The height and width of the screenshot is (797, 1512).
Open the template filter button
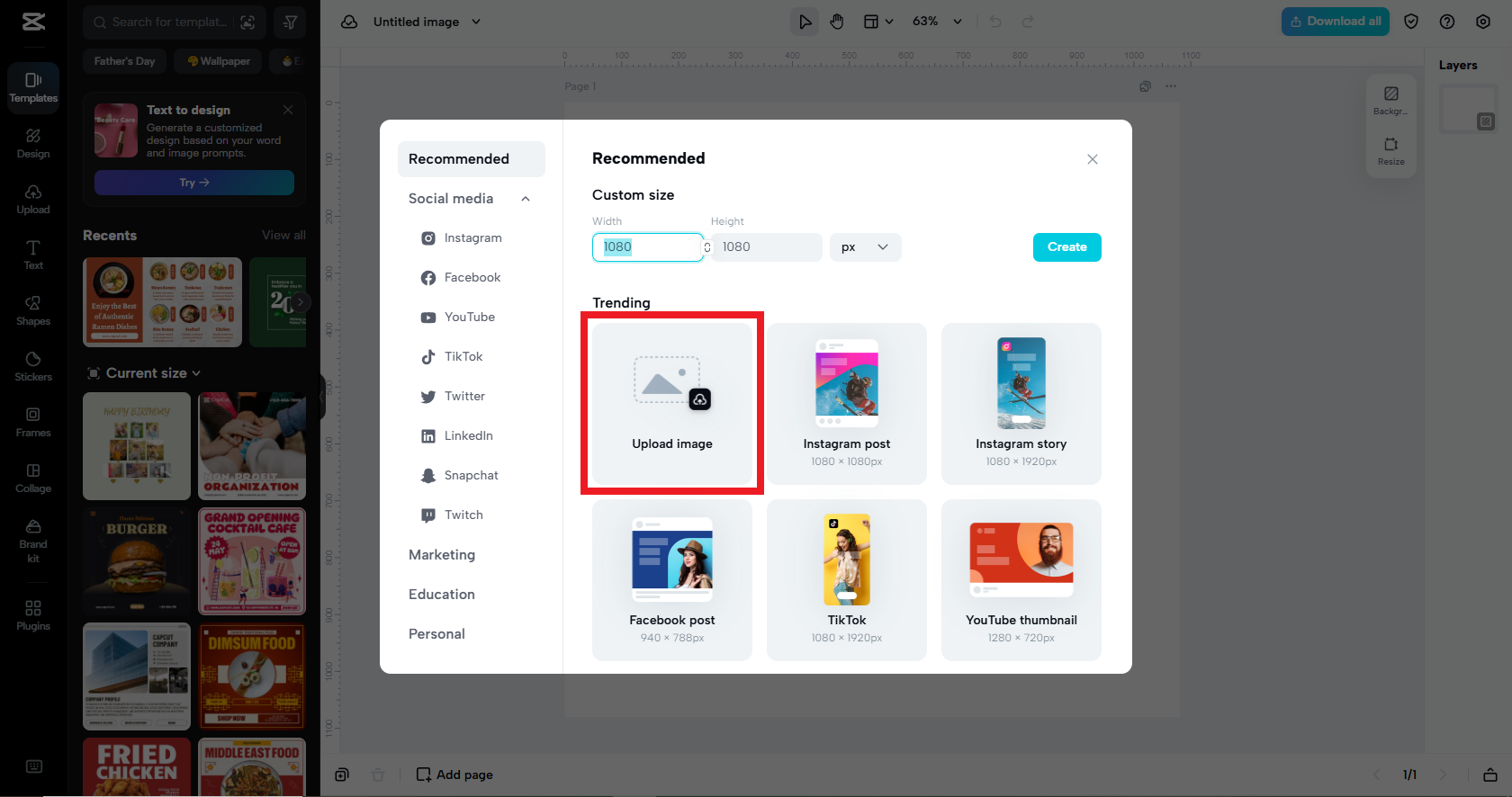[x=290, y=22]
